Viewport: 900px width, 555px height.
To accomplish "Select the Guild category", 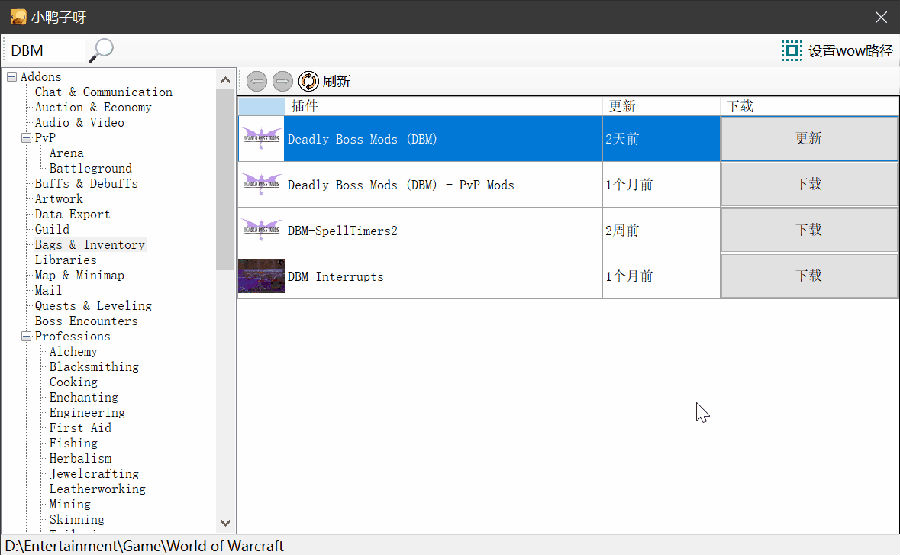I will click(x=52, y=230).
